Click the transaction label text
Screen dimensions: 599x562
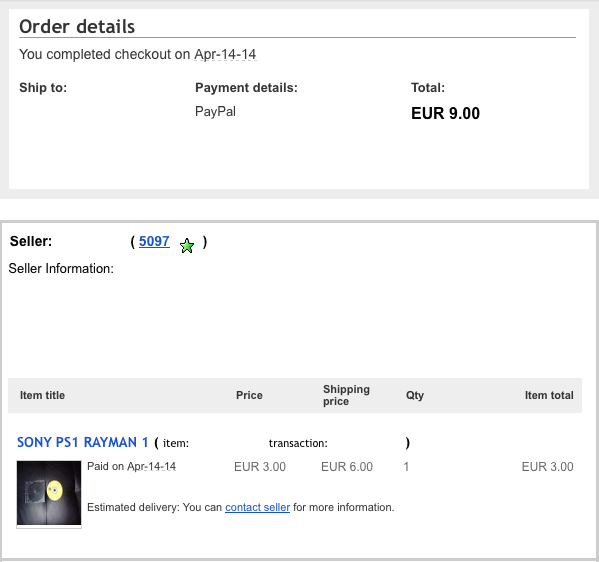coord(298,443)
